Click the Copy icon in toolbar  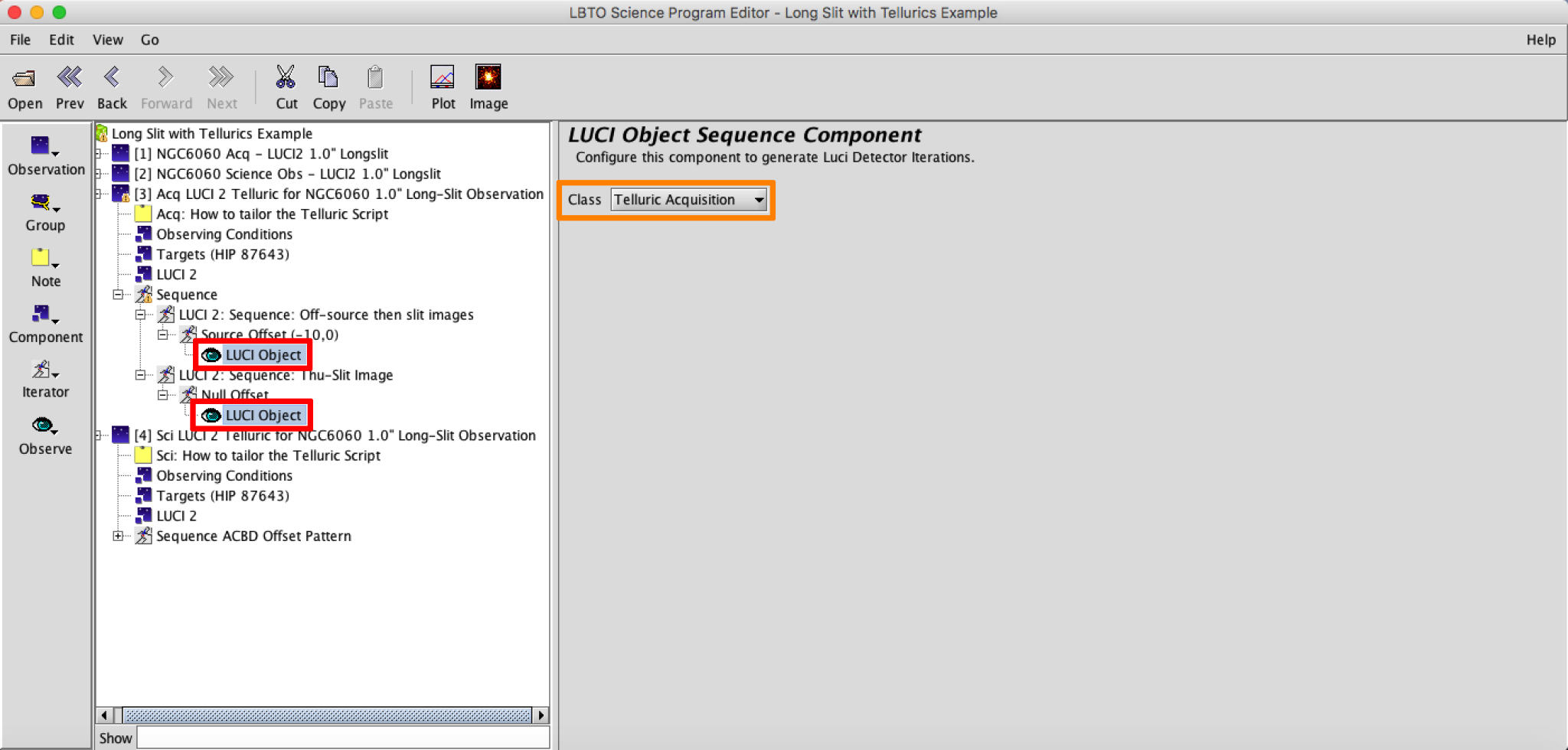tap(328, 77)
